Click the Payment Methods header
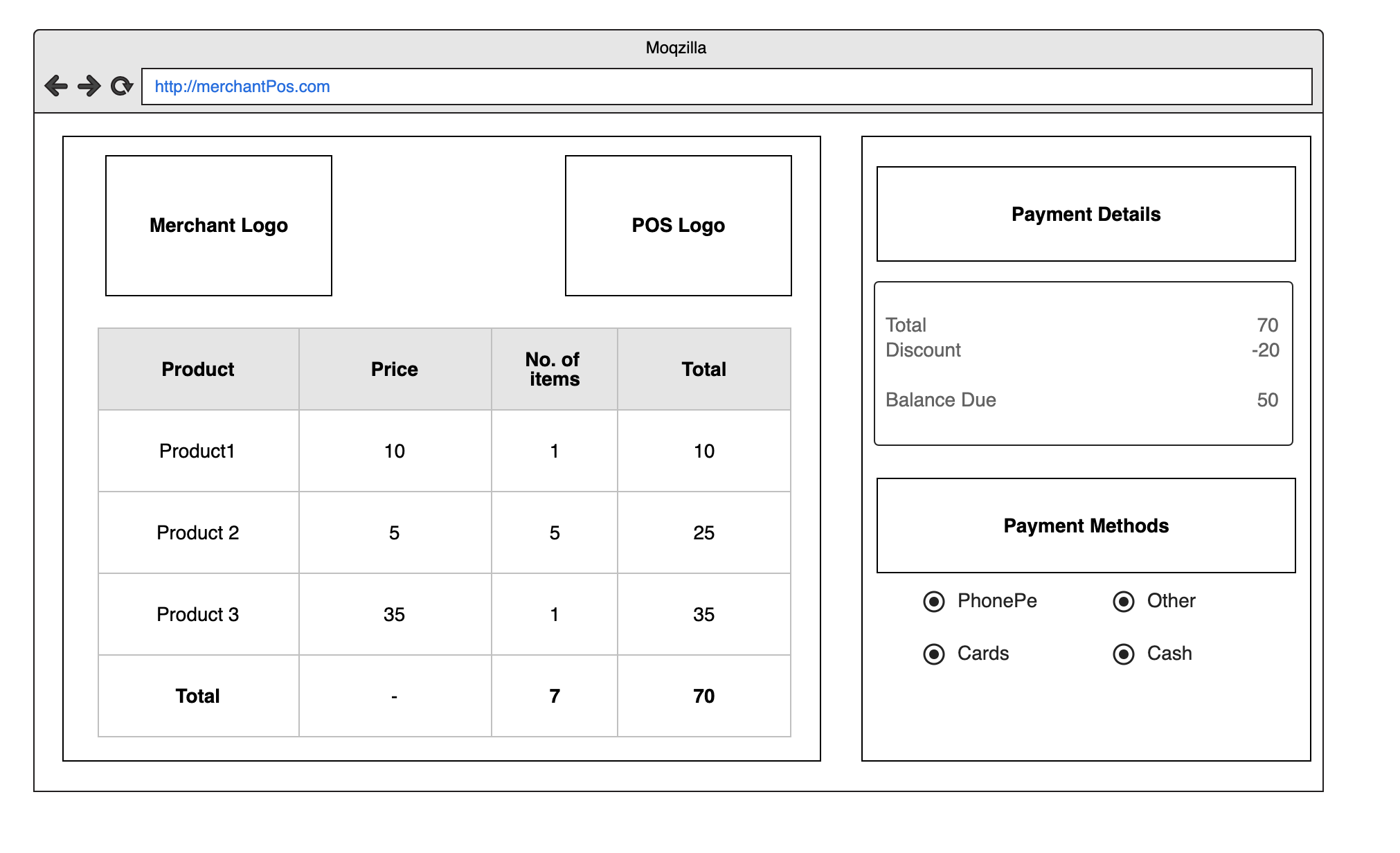 pyautogui.click(x=1086, y=526)
